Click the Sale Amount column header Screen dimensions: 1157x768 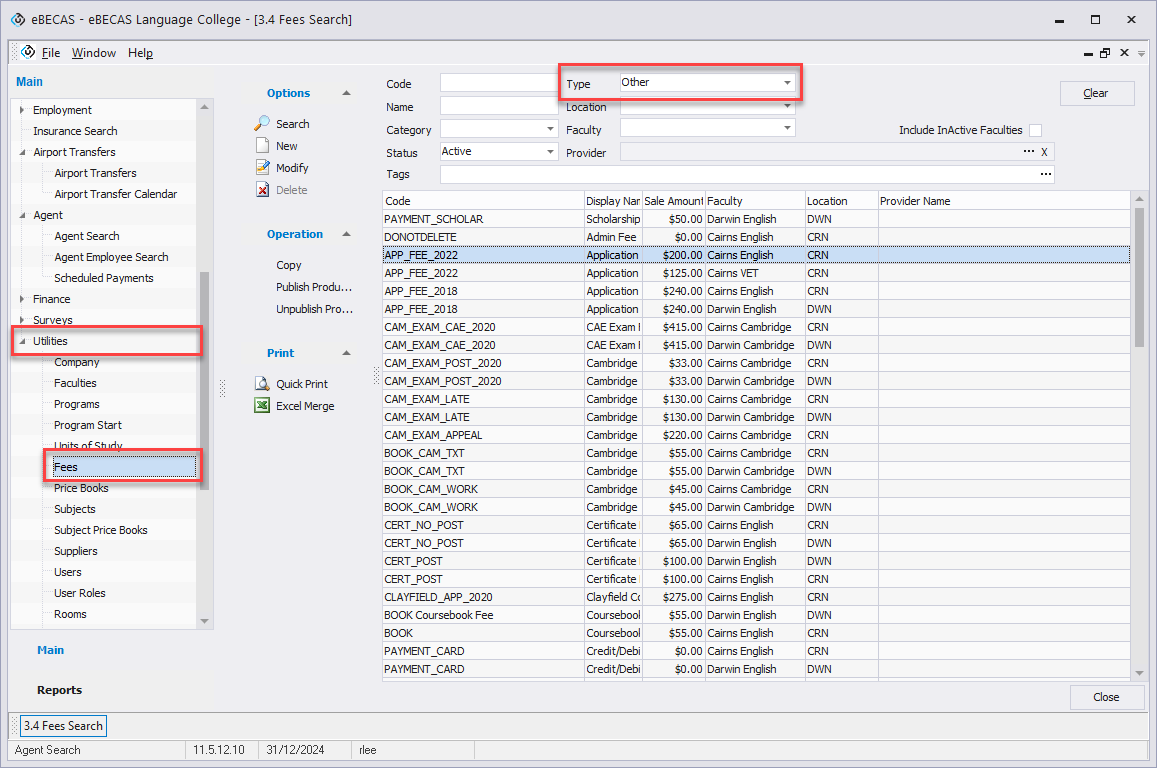[672, 201]
